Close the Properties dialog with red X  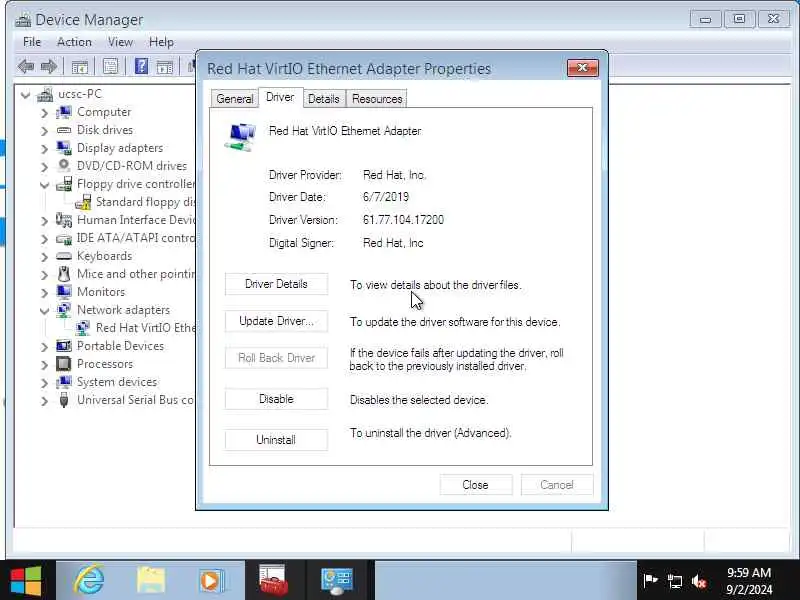(x=582, y=68)
